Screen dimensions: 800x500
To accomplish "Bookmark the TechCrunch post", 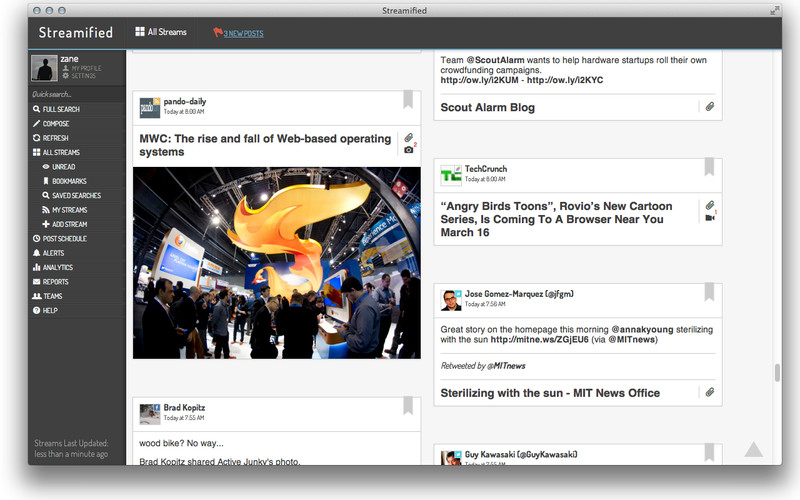I will pos(709,166).
